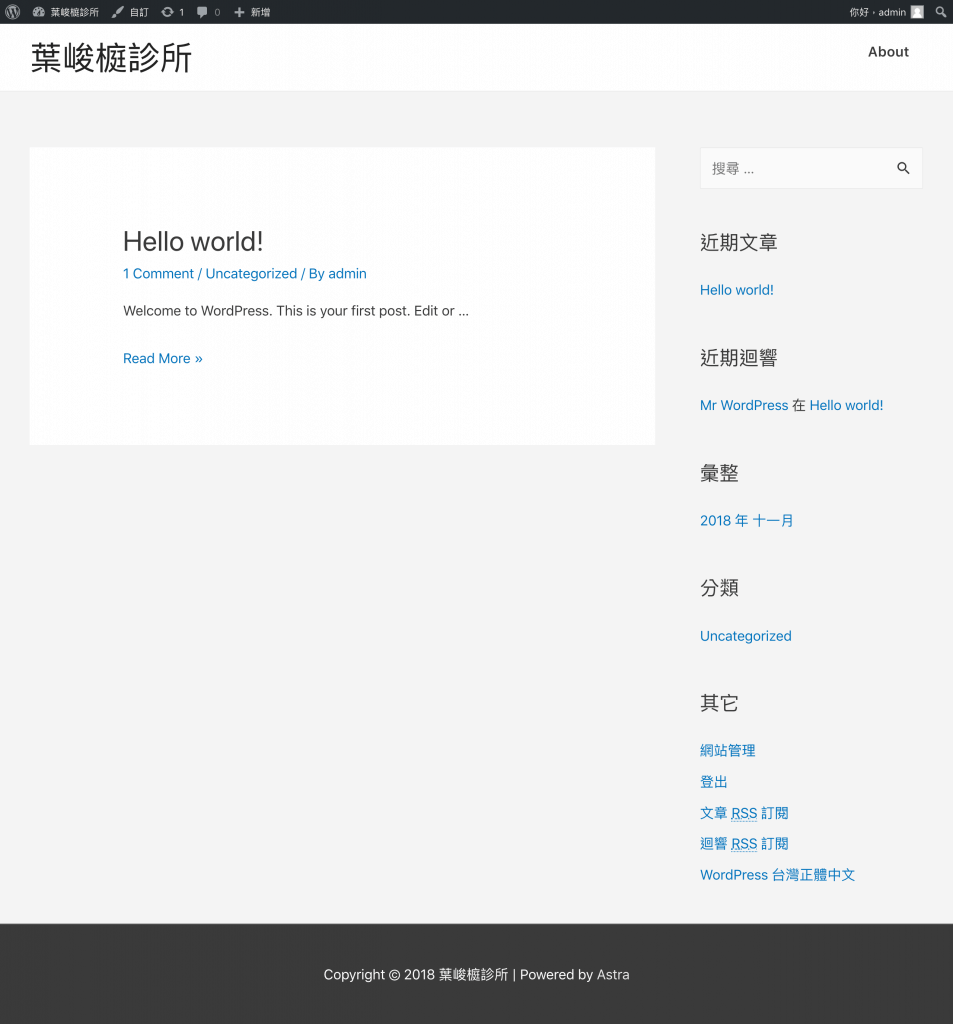Viewport: 953px width, 1024px height.
Task: Click the 葉峻榳診所 site title in header
Action: point(111,58)
